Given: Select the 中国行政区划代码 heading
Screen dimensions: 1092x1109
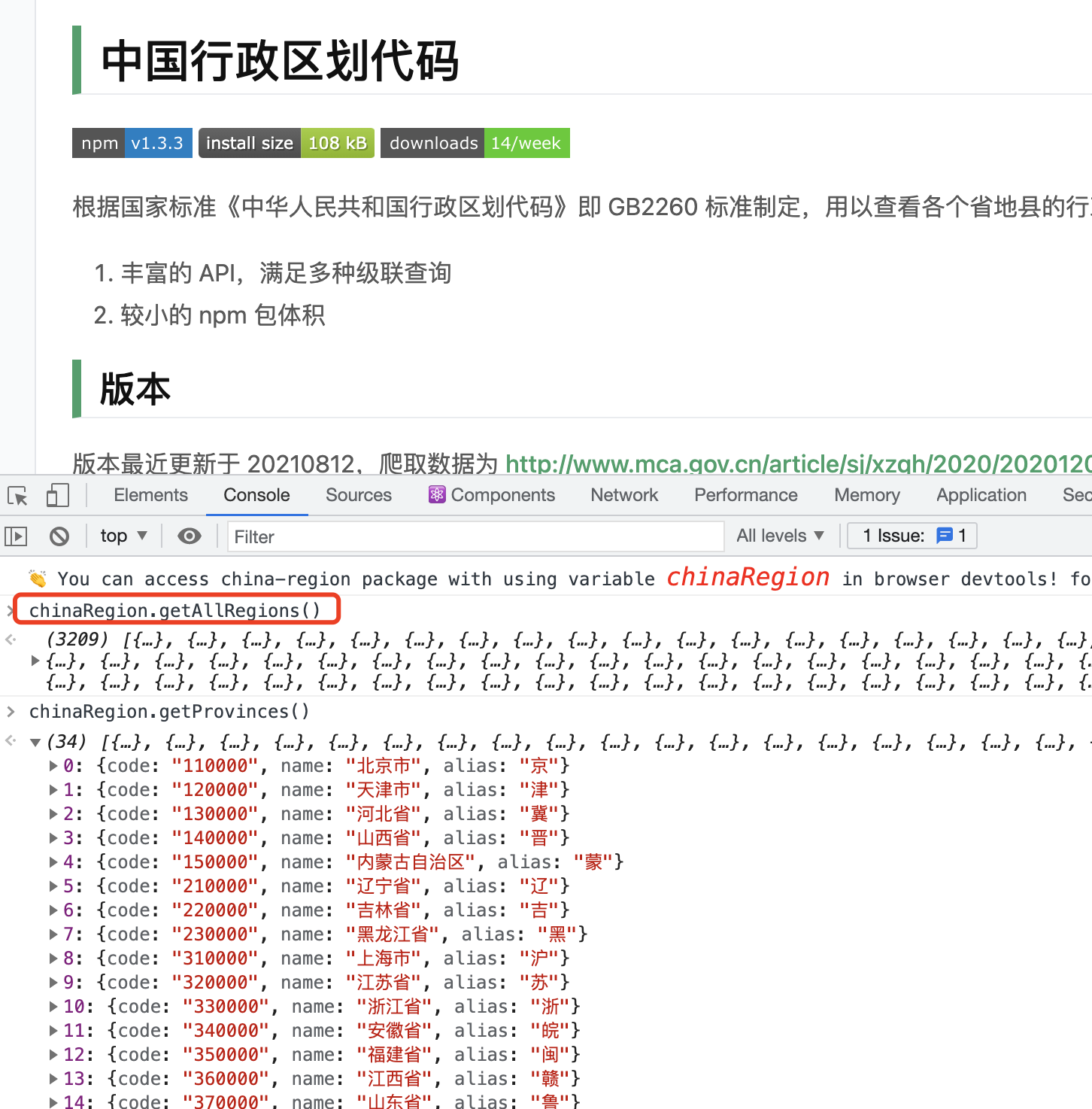Looking at the screenshot, I should [280, 61].
